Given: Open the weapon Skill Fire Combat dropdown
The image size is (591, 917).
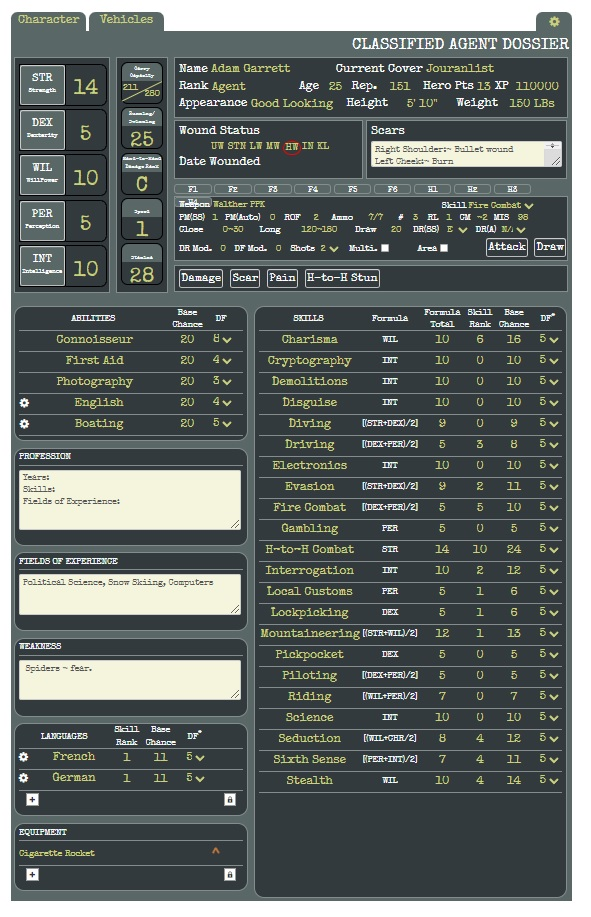Looking at the screenshot, I should coord(528,205).
